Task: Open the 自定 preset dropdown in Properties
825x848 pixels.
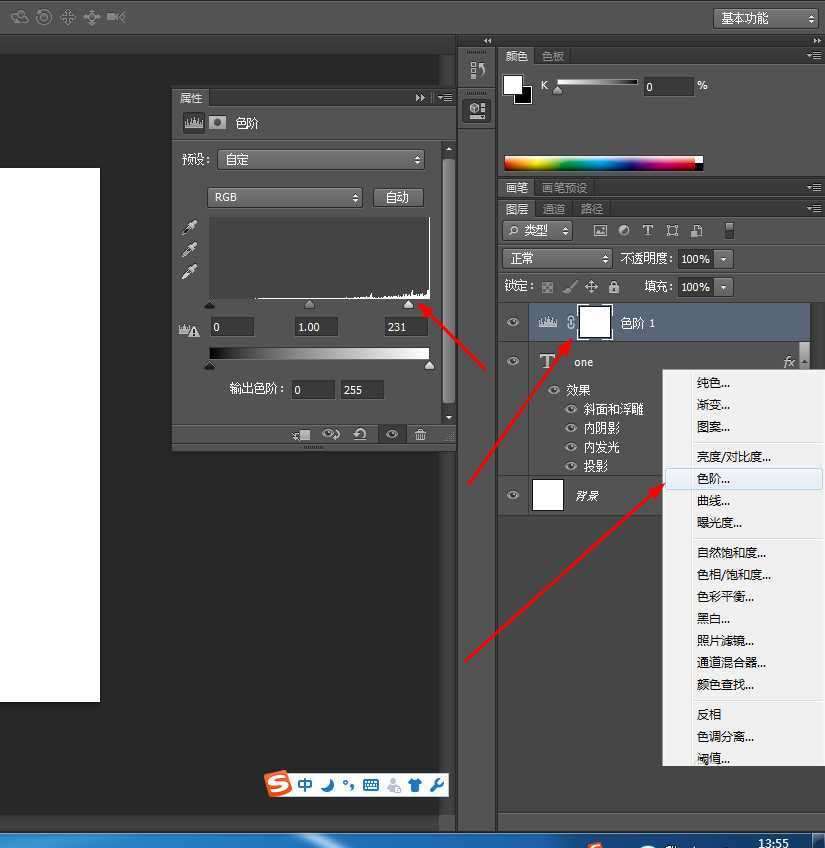Action: [x=320, y=159]
